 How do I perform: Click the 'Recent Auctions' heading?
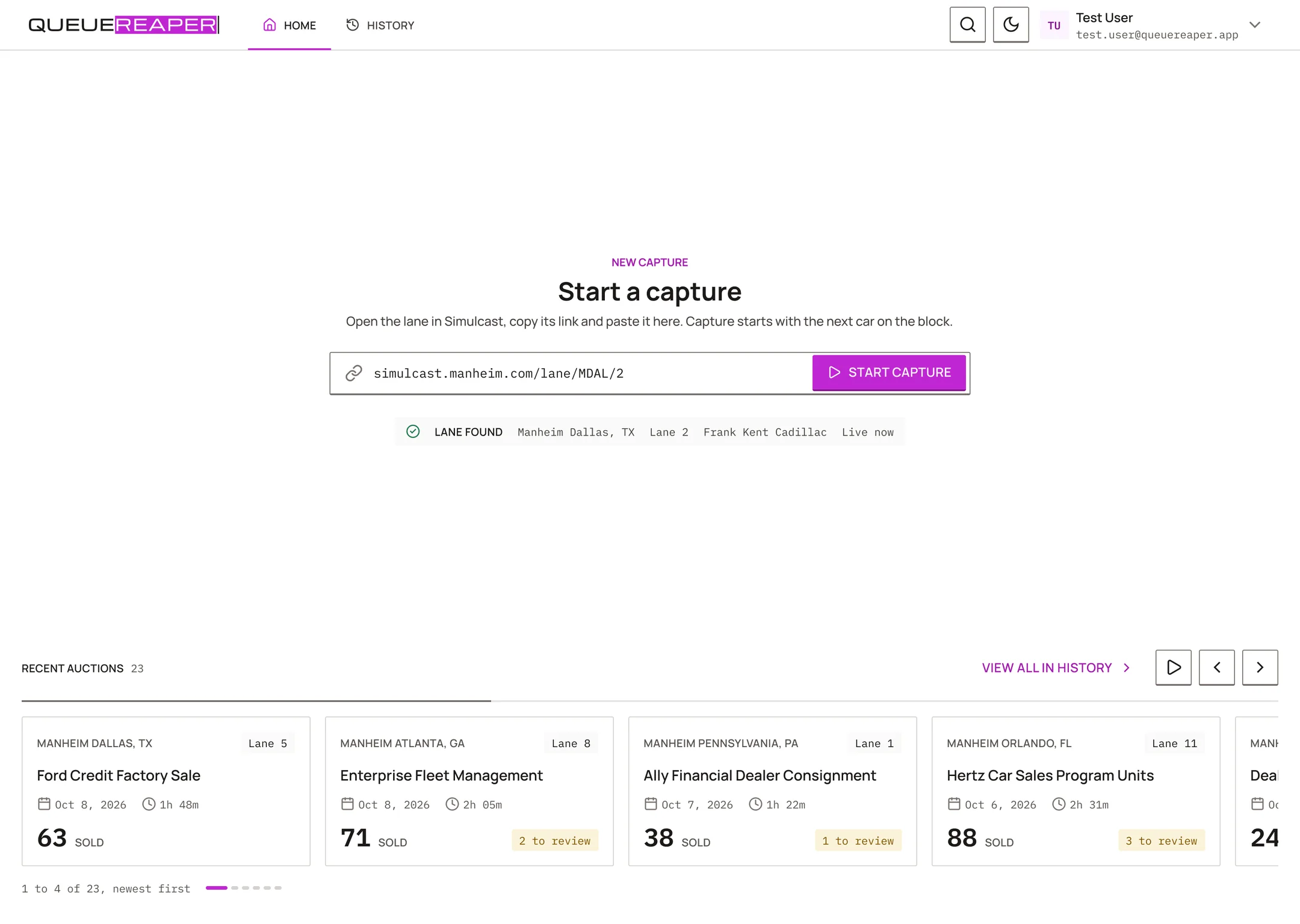[x=72, y=668]
